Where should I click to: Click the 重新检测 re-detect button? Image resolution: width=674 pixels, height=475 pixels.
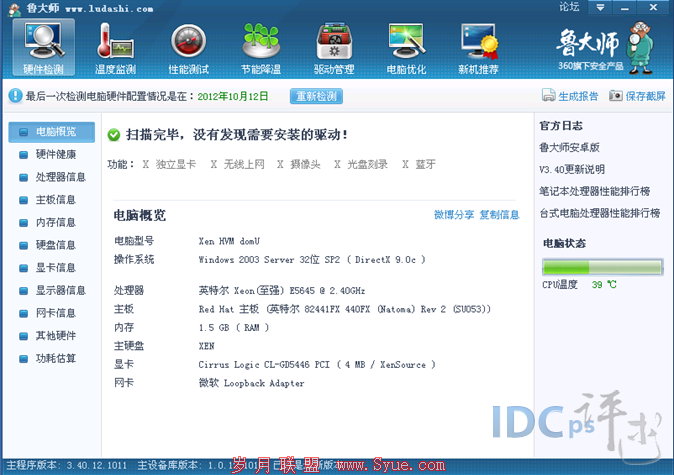click(x=316, y=96)
